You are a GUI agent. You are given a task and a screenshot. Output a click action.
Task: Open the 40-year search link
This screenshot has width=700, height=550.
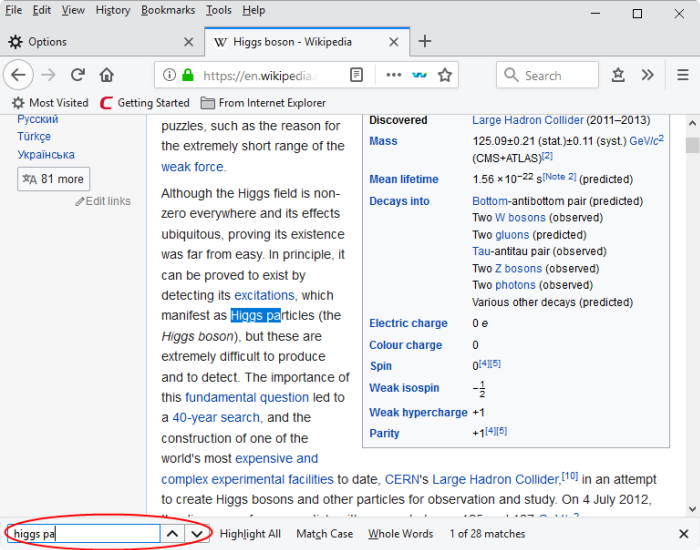coord(216,418)
